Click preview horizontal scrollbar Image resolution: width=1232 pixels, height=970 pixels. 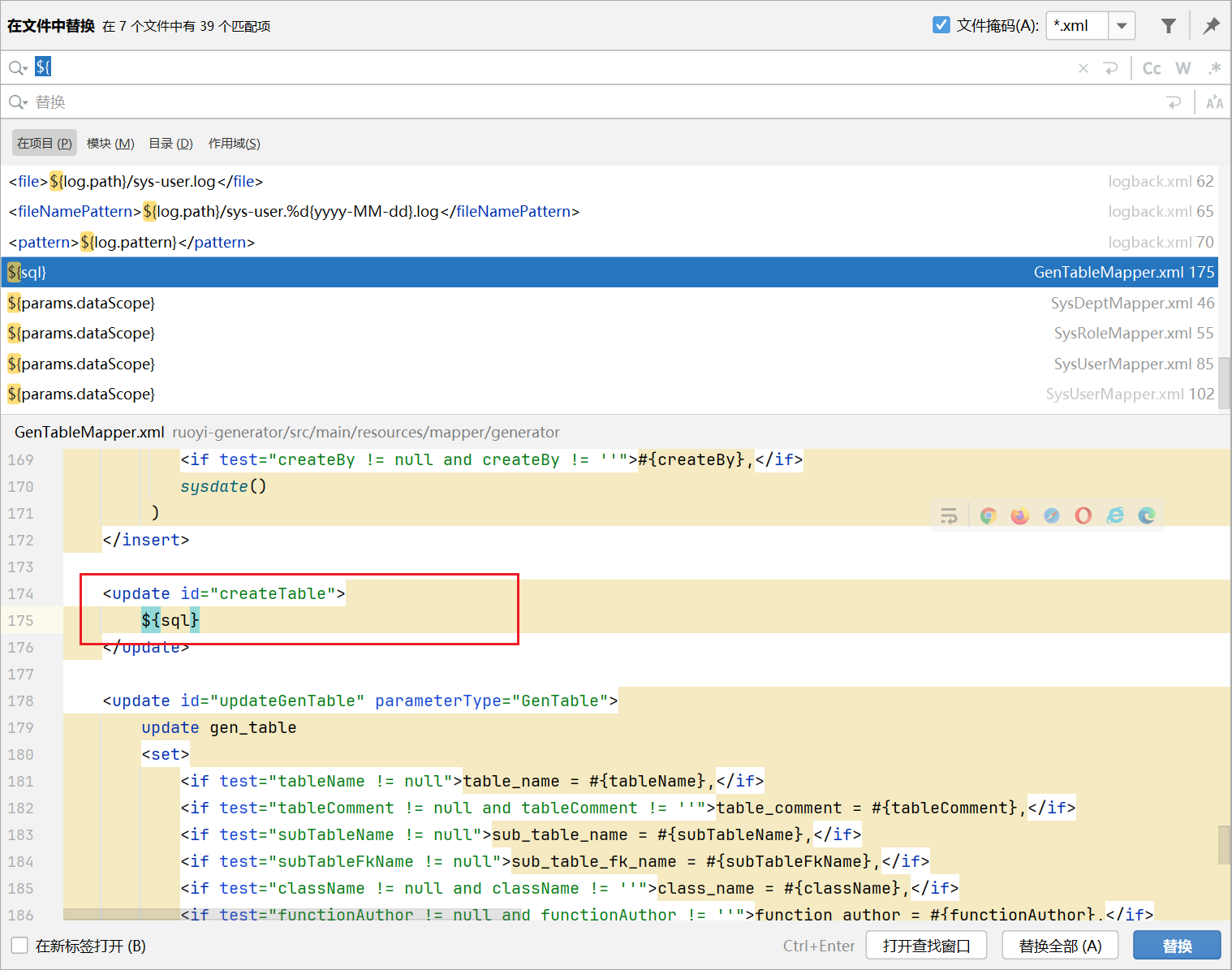(x=292, y=915)
